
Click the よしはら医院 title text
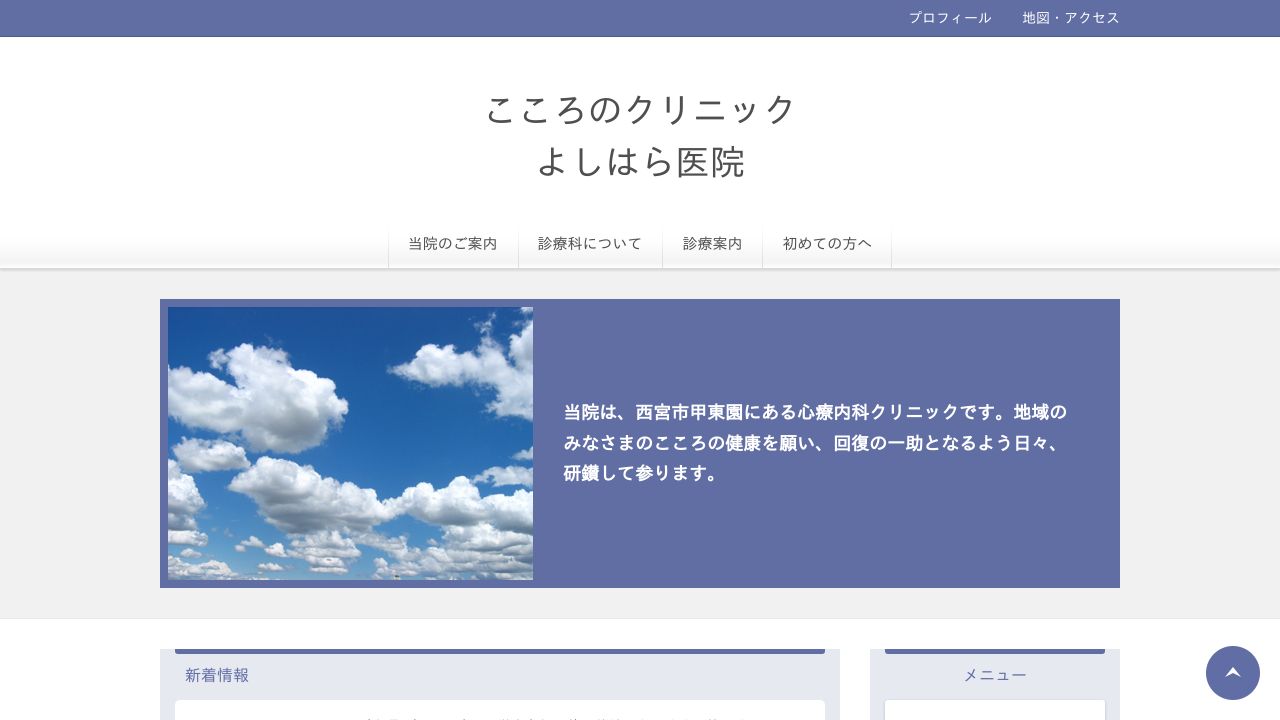(640, 162)
